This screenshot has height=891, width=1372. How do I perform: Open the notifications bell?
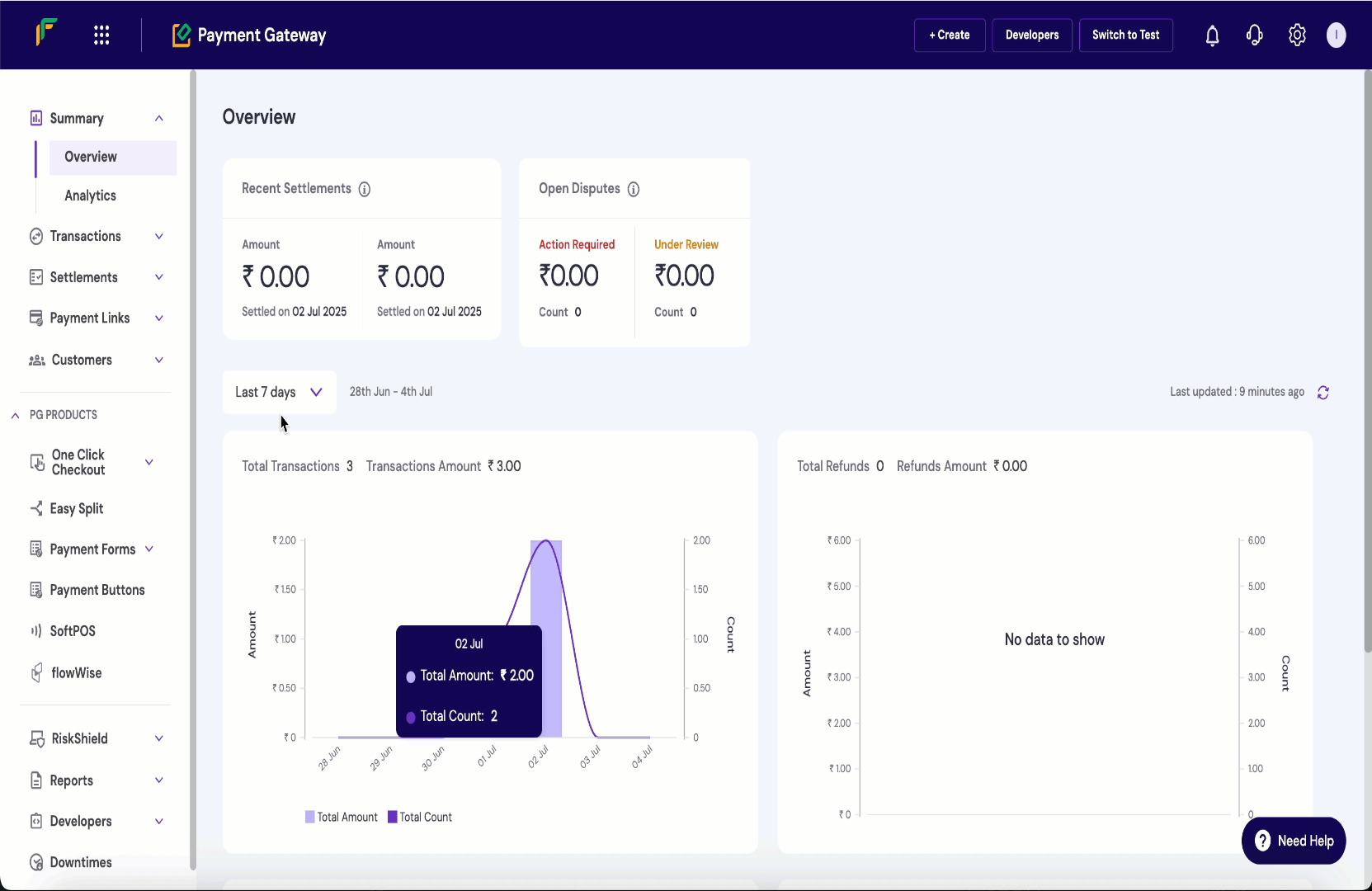click(x=1212, y=35)
